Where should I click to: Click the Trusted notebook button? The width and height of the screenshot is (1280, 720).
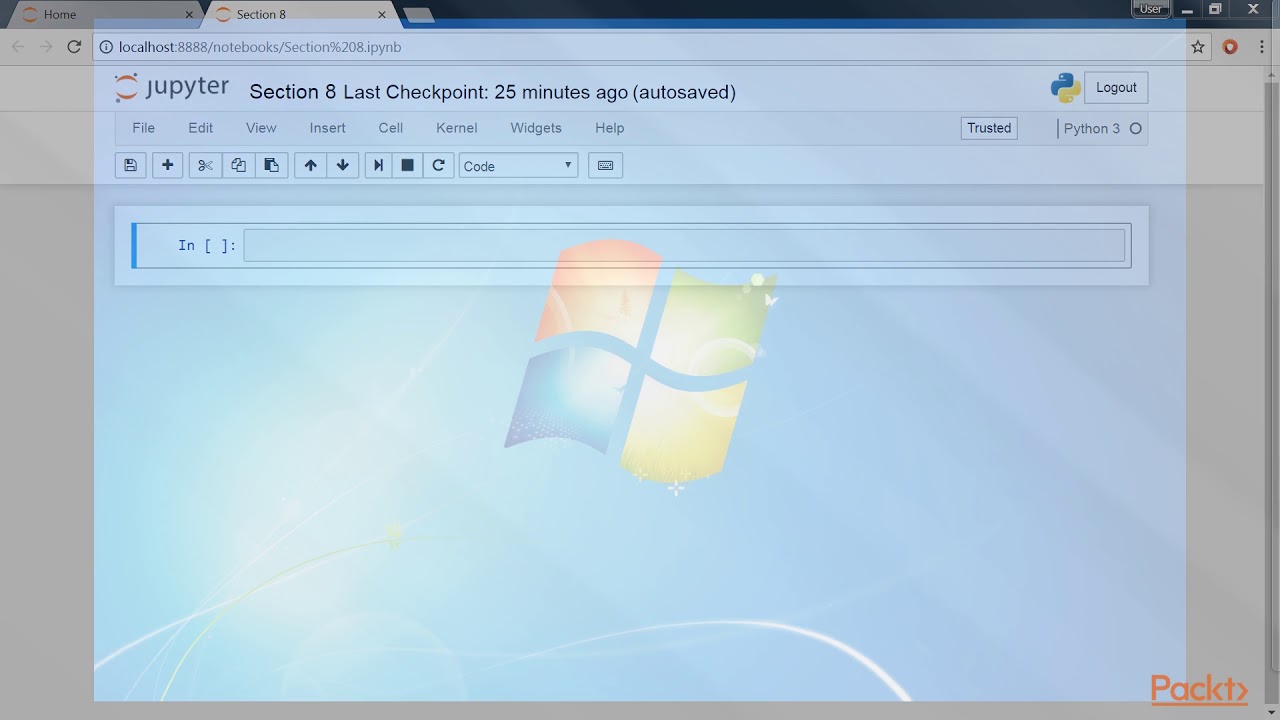click(989, 128)
